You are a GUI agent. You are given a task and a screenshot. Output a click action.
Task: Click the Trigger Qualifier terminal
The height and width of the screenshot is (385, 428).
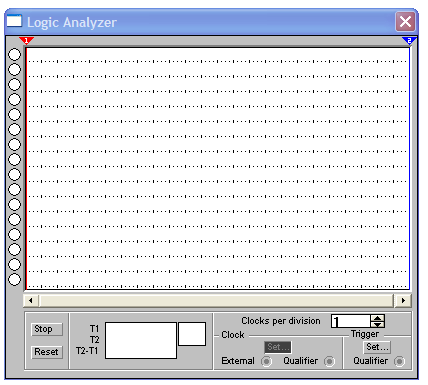(399, 361)
